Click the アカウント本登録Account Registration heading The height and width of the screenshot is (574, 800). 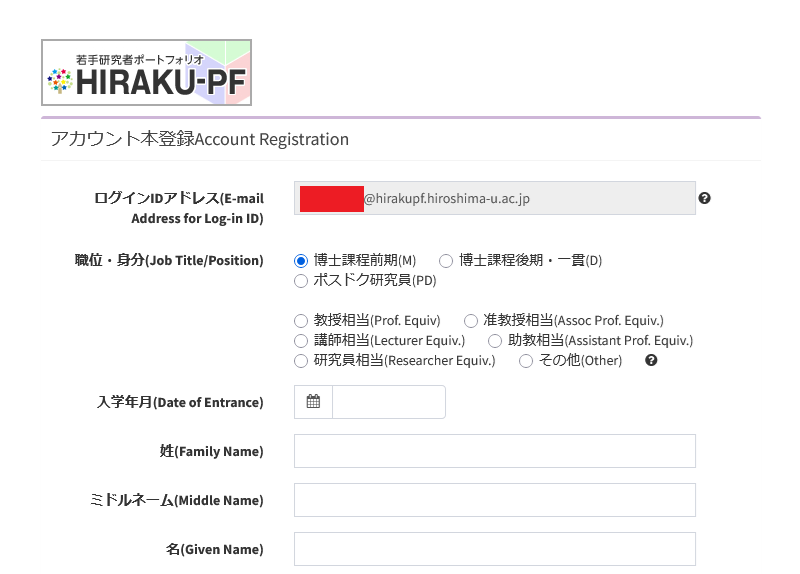pos(199,139)
